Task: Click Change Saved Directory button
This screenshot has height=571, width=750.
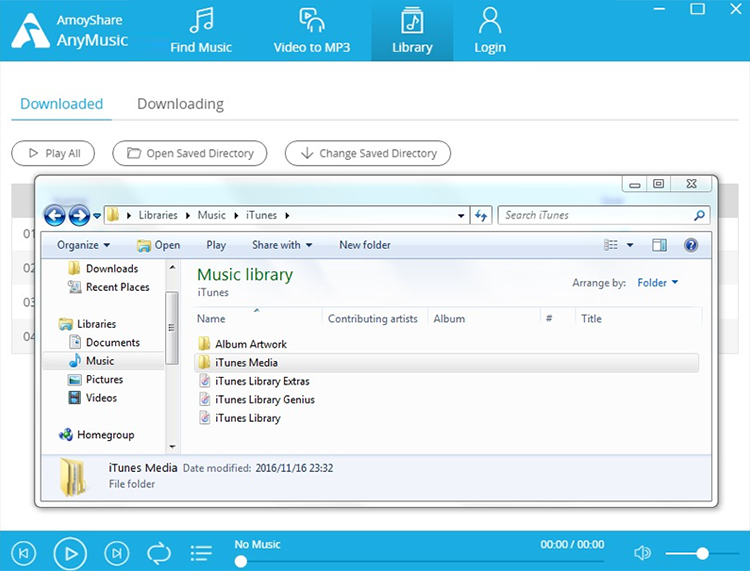Action: [x=368, y=153]
